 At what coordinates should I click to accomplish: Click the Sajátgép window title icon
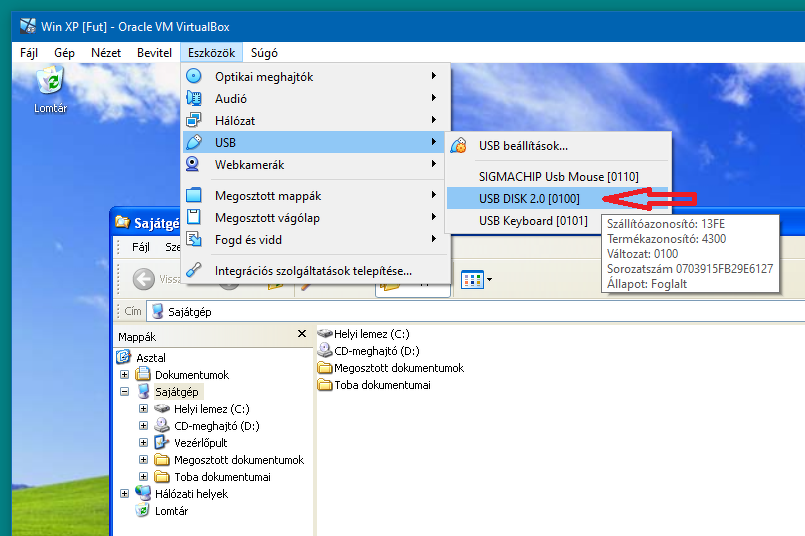point(123,222)
